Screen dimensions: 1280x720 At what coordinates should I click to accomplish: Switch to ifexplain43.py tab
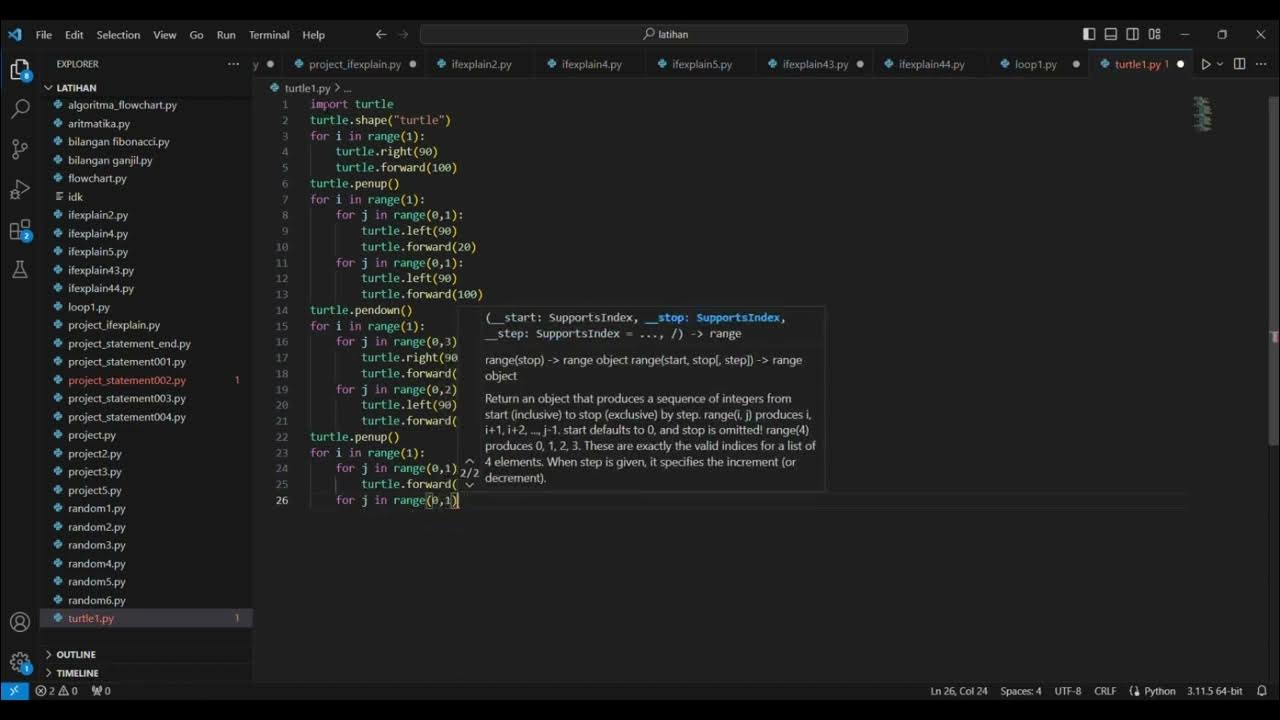[815, 64]
